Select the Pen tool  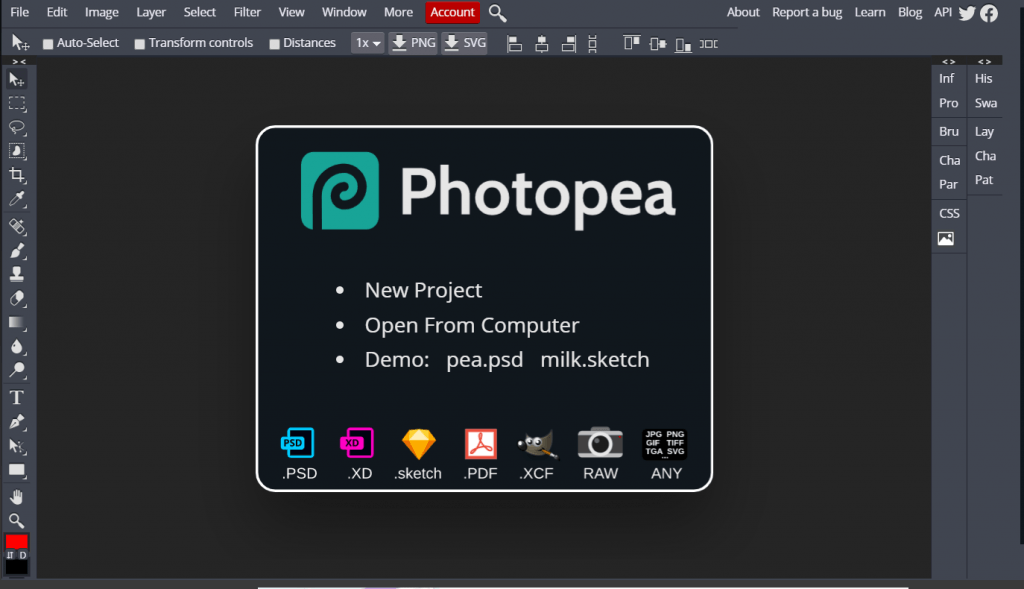tap(17, 422)
